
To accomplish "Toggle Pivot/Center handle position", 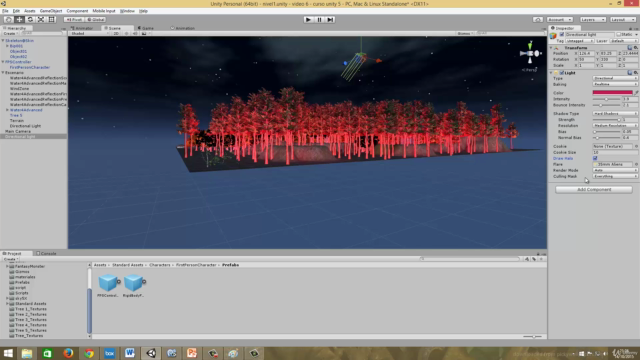I will pyautogui.click(x=74, y=20).
